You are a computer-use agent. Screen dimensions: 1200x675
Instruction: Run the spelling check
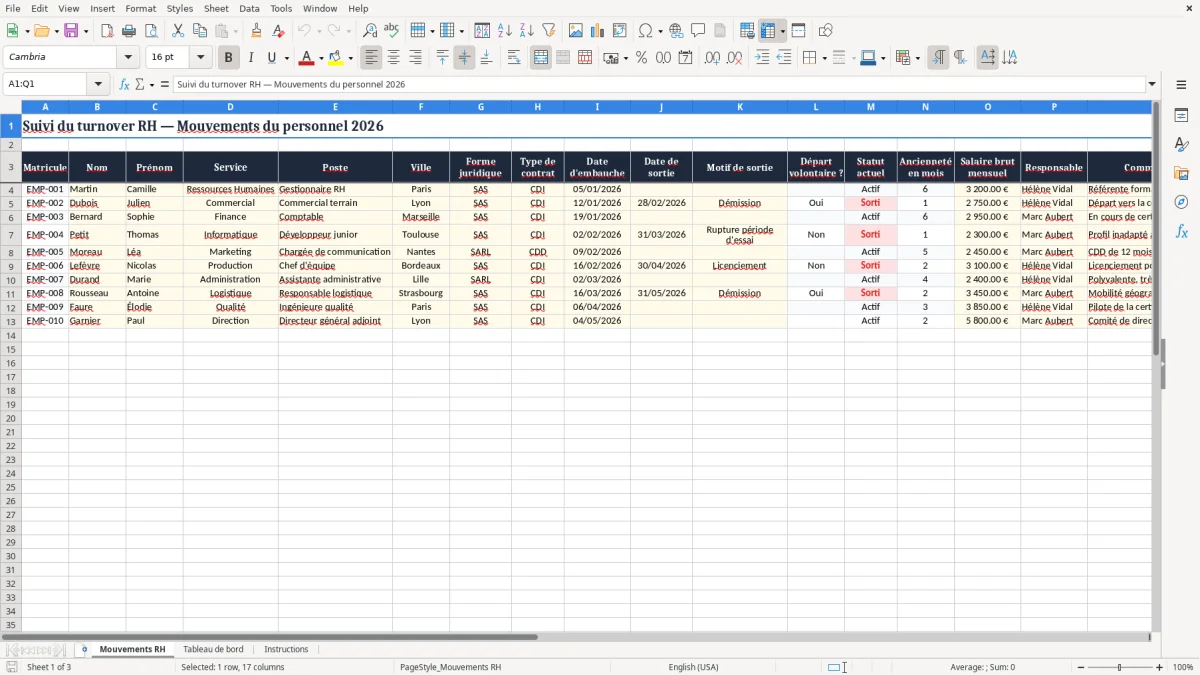click(391, 31)
